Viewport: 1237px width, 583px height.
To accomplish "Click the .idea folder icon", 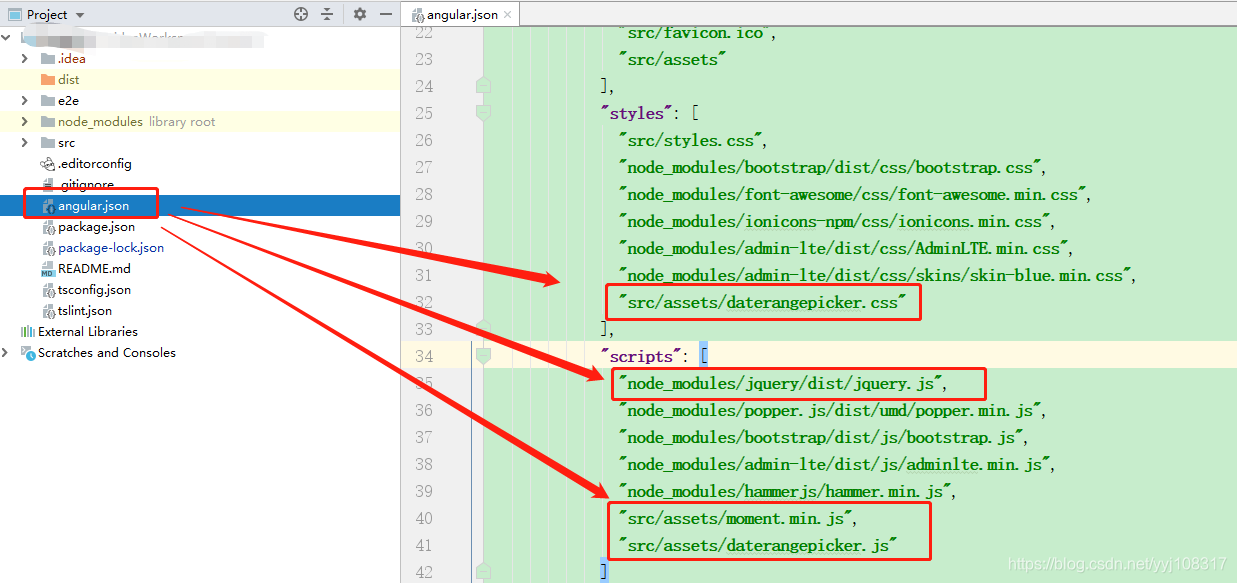I will click(47, 58).
